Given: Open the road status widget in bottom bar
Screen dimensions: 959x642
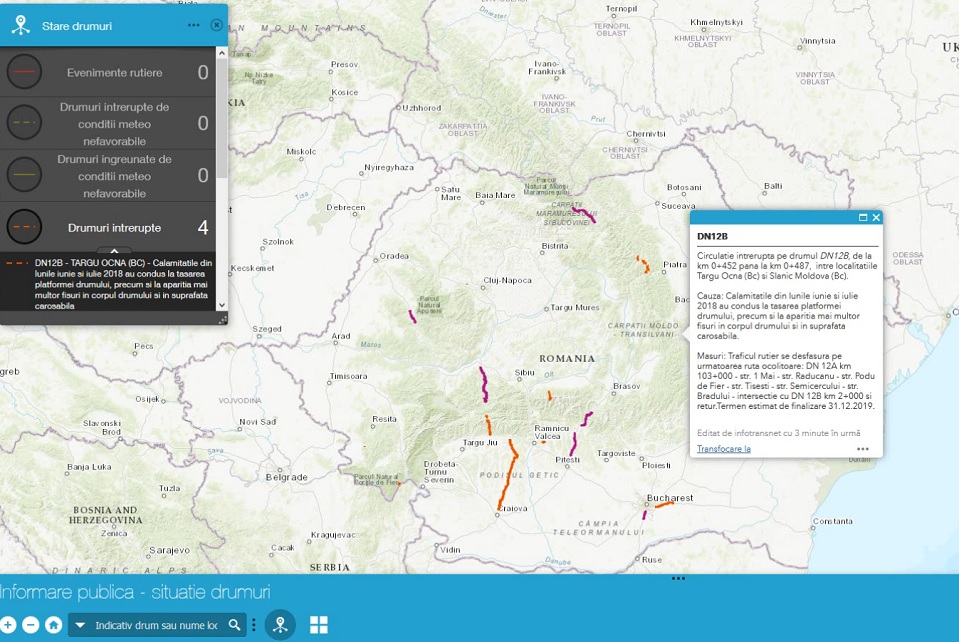Looking at the screenshot, I should [280, 625].
